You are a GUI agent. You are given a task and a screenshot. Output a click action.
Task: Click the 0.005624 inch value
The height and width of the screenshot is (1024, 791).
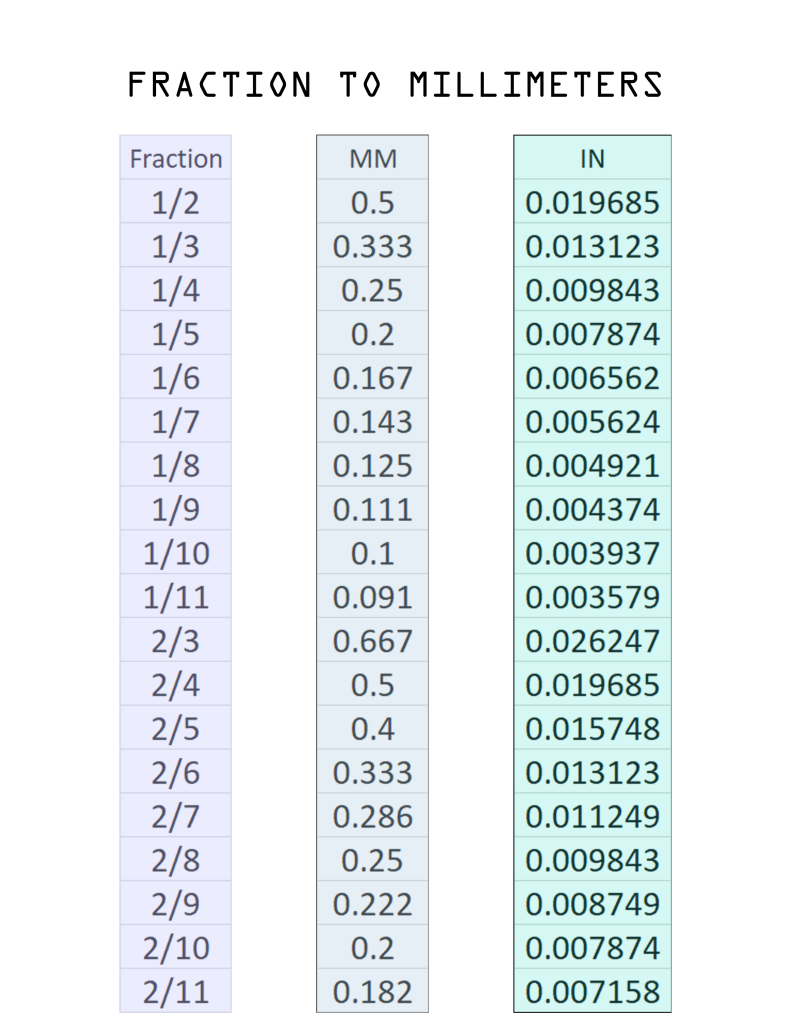tap(592, 421)
